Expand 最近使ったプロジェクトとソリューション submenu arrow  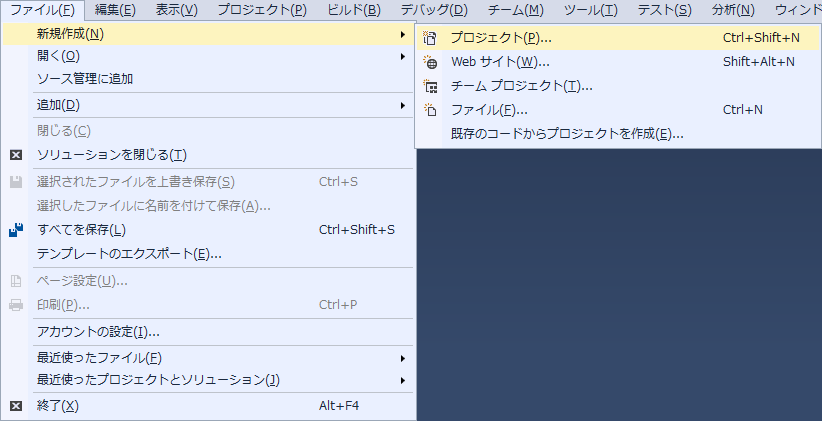402,380
